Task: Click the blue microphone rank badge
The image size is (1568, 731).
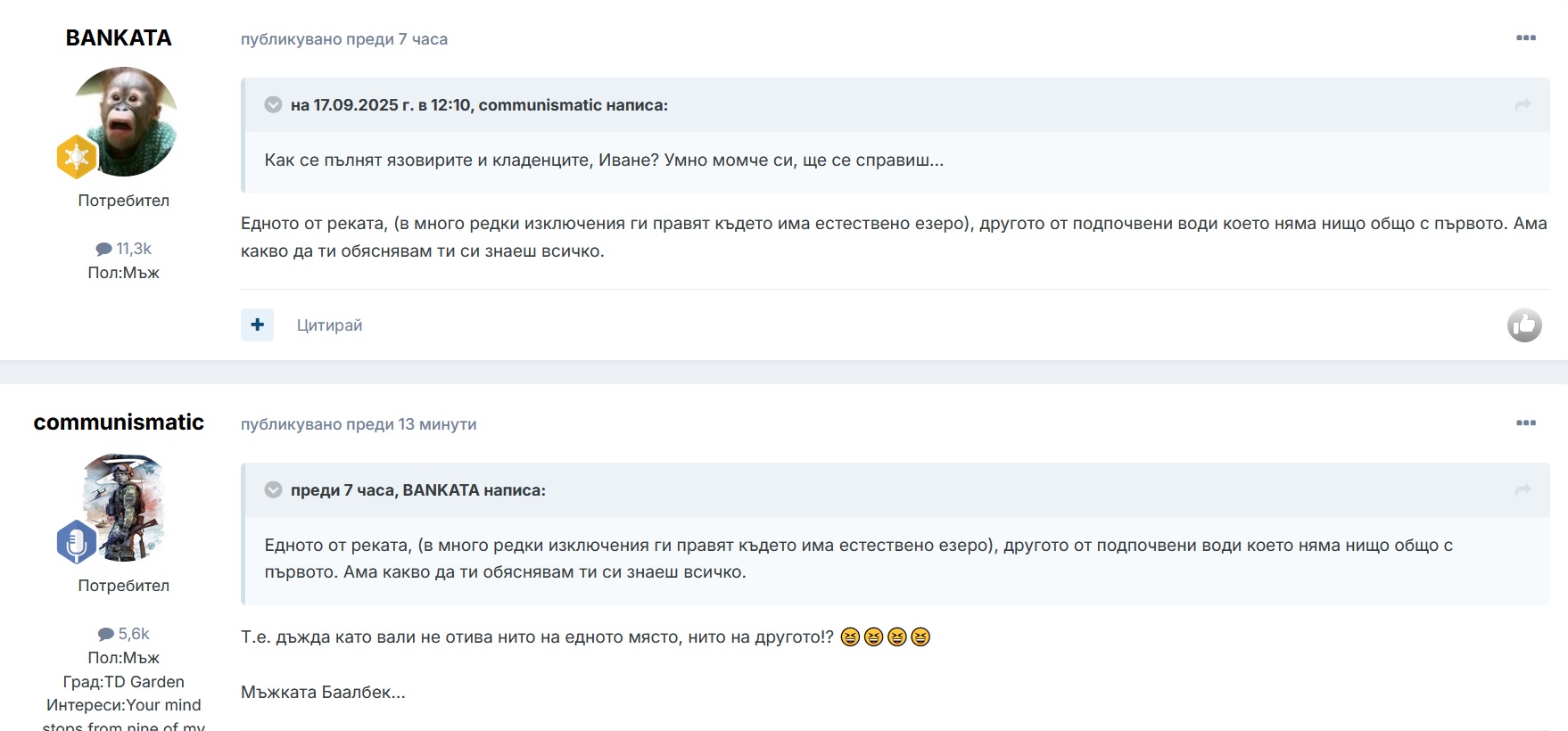Action: (x=77, y=542)
